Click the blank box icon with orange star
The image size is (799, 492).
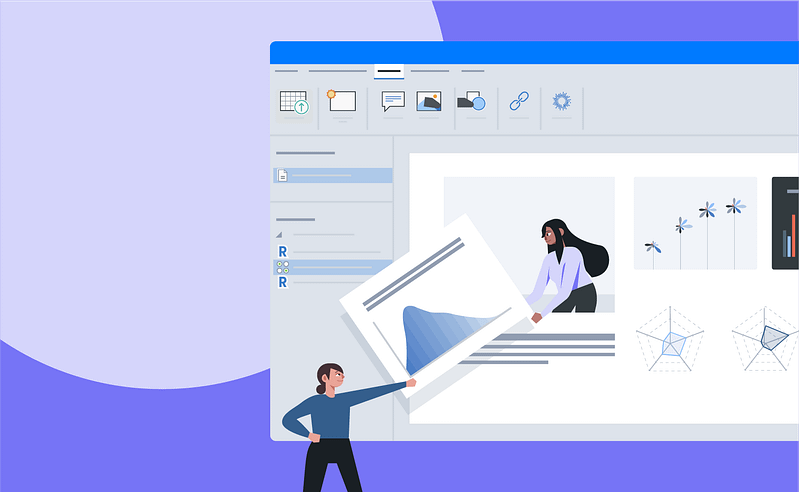pyautogui.click(x=341, y=100)
